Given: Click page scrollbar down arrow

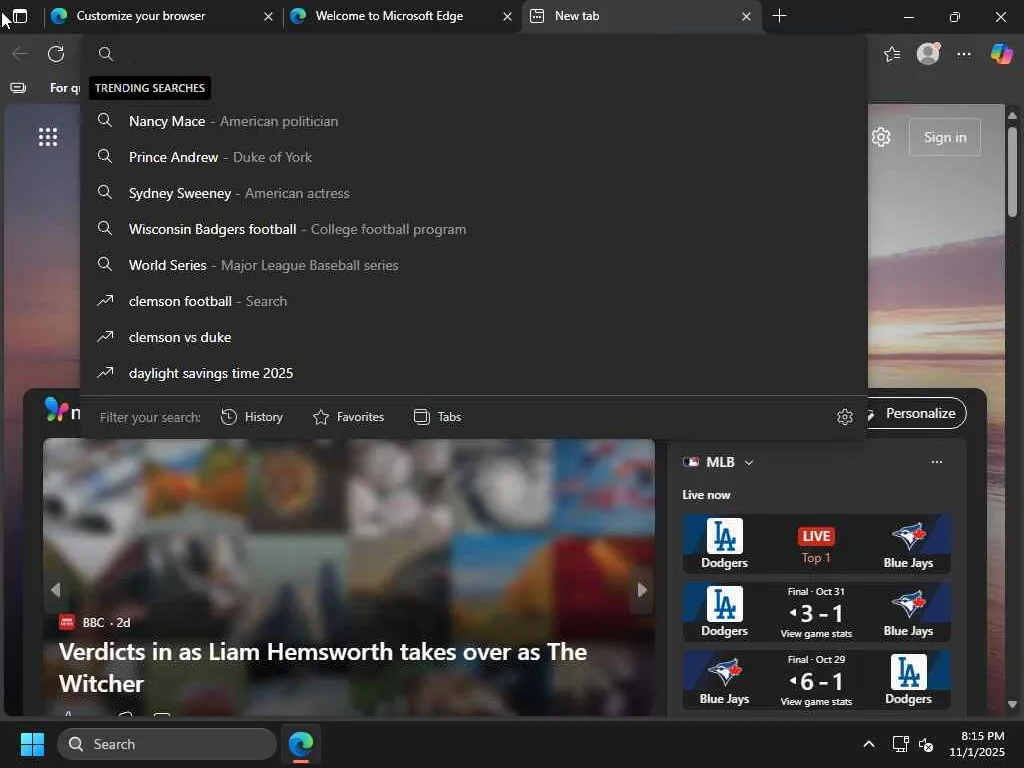Looking at the screenshot, I should (x=1012, y=704).
